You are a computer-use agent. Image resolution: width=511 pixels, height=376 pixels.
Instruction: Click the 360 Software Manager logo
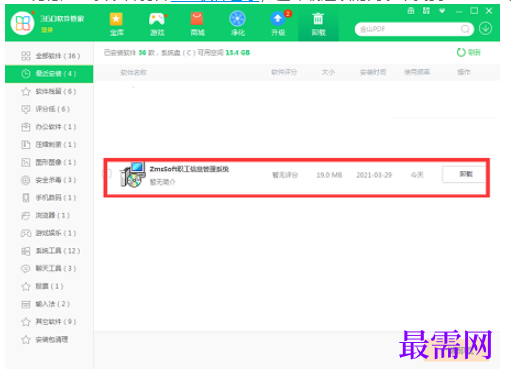(22, 23)
